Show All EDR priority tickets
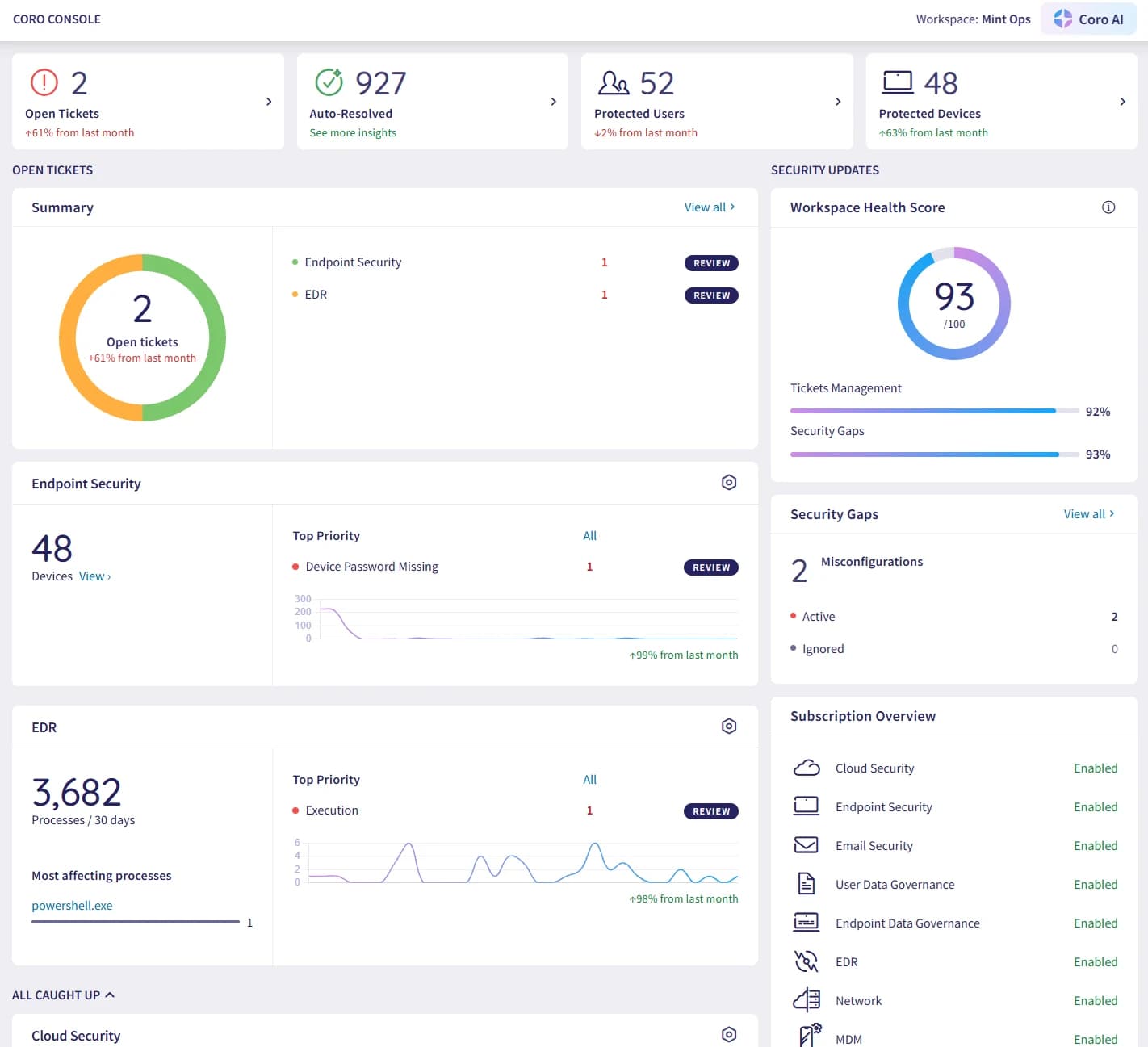Image resolution: width=1148 pixels, height=1047 pixels. tap(590, 780)
